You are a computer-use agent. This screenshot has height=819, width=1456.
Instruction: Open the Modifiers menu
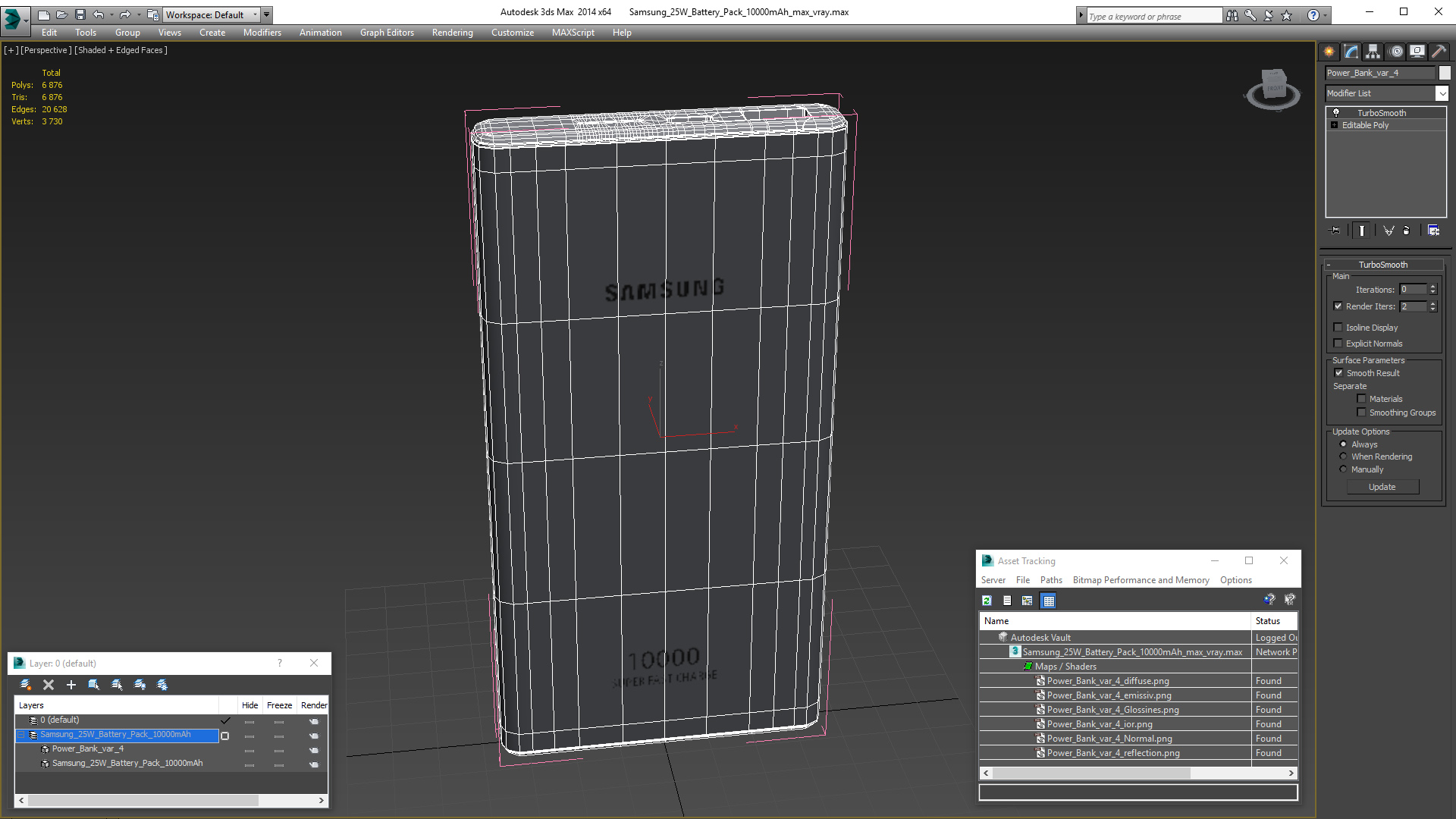pyautogui.click(x=262, y=33)
